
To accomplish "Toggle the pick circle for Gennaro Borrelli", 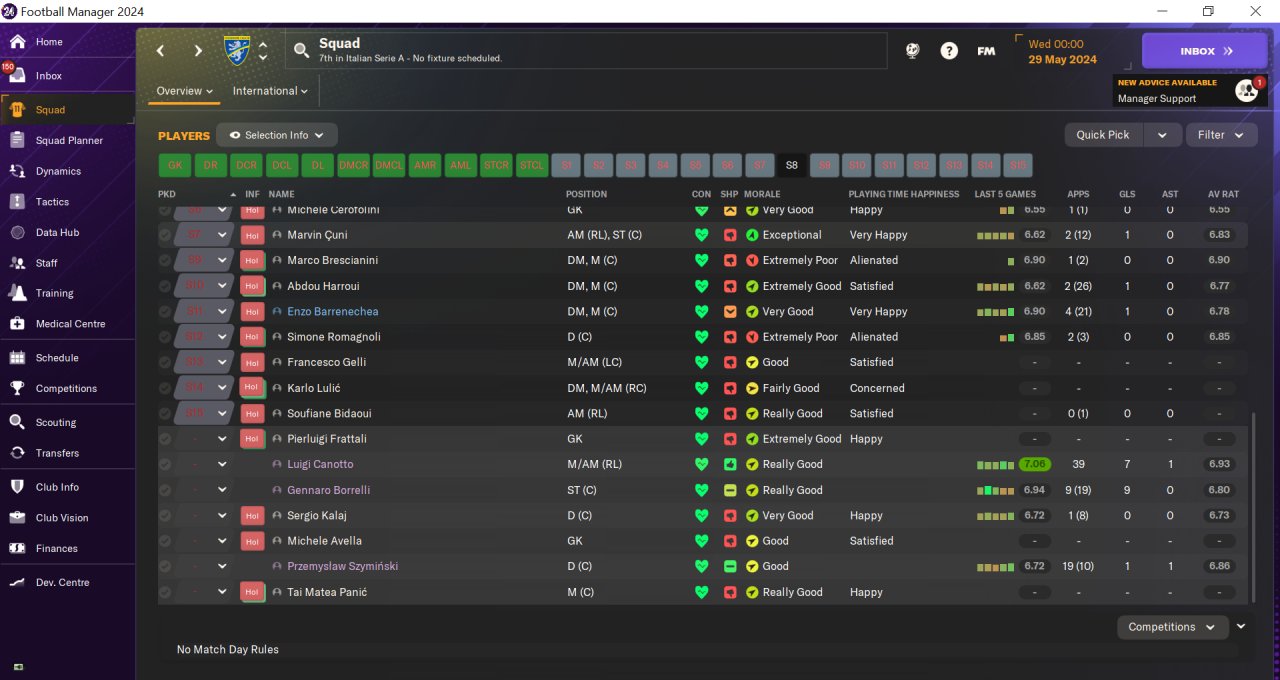I will pyautogui.click(x=165, y=490).
